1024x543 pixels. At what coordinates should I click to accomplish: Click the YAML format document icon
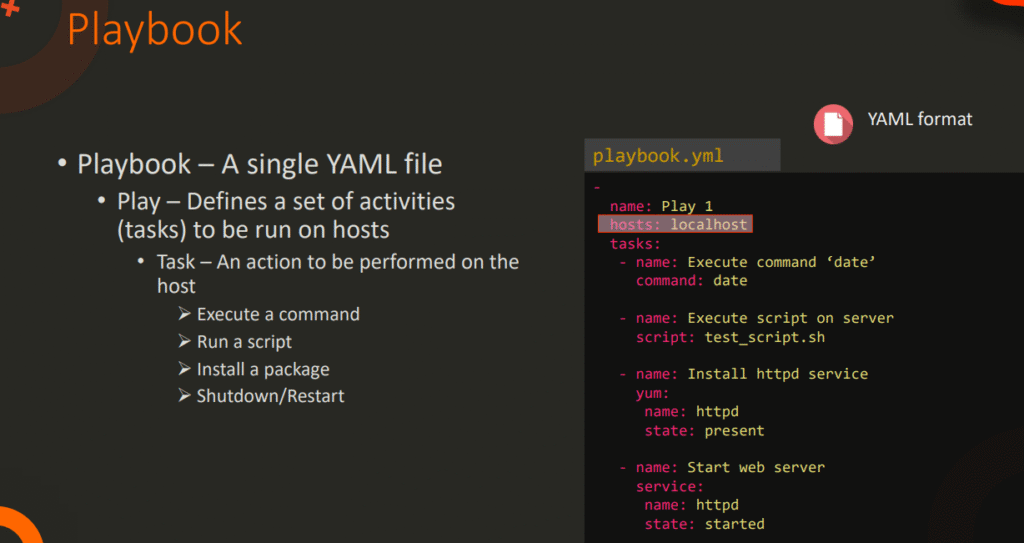point(832,122)
